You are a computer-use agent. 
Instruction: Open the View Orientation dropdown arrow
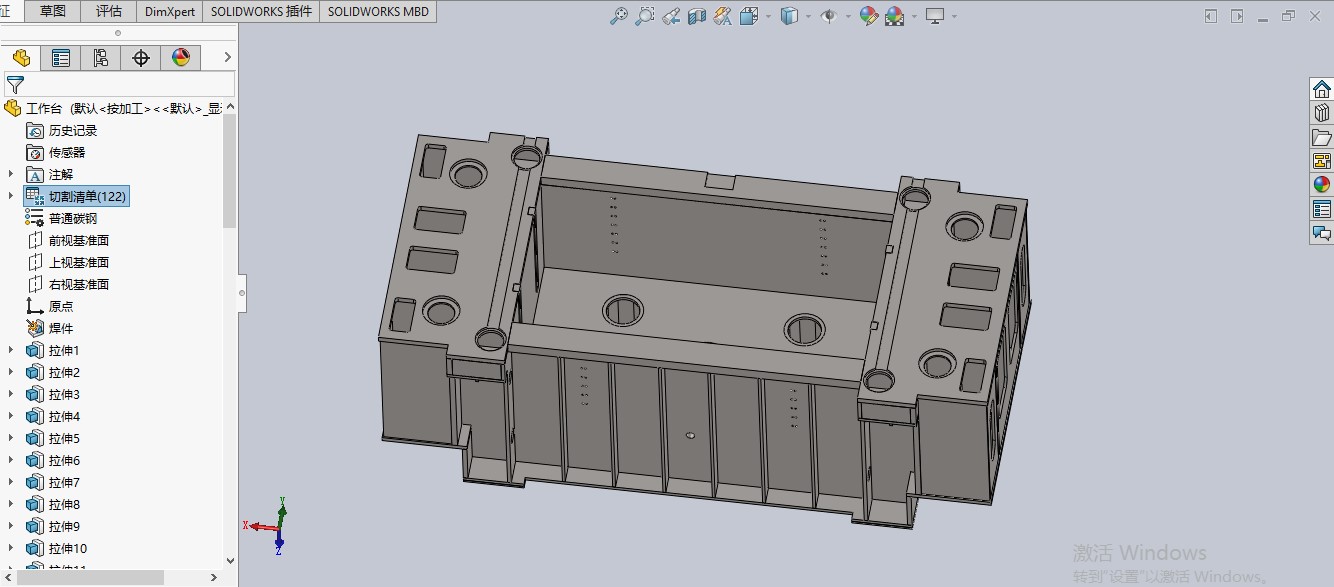[767, 16]
